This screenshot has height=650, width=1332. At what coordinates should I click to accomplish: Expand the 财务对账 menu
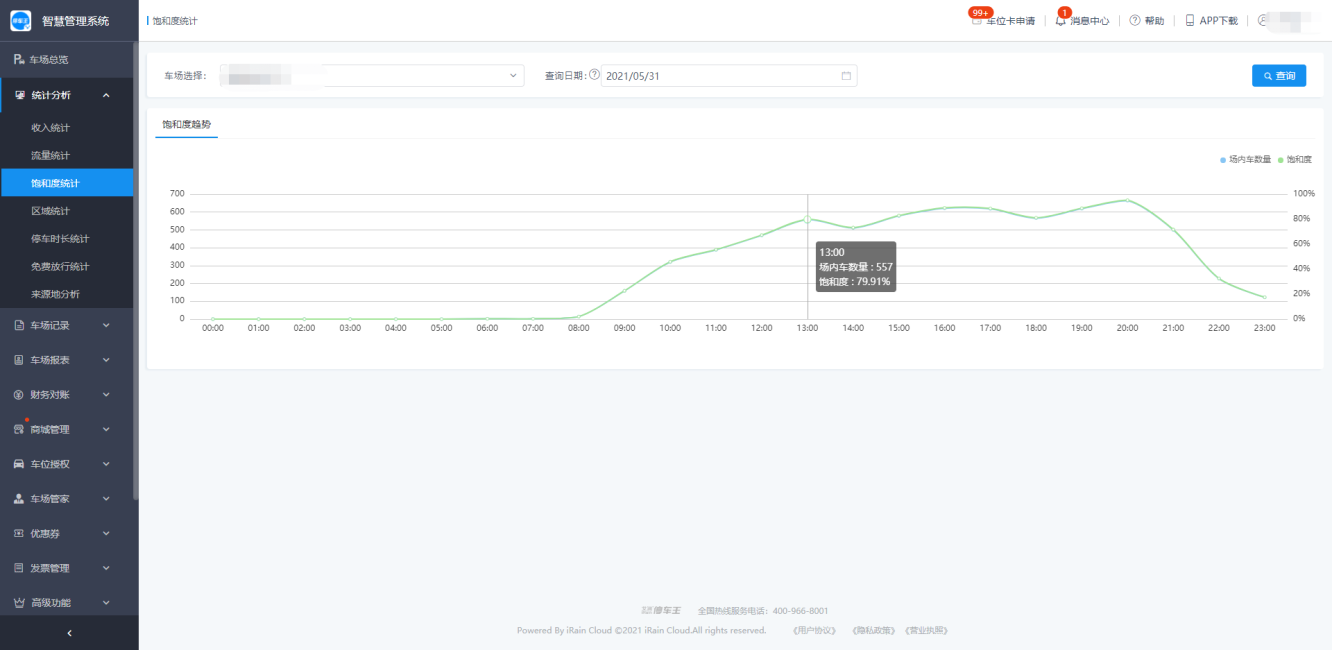click(x=68, y=395)
